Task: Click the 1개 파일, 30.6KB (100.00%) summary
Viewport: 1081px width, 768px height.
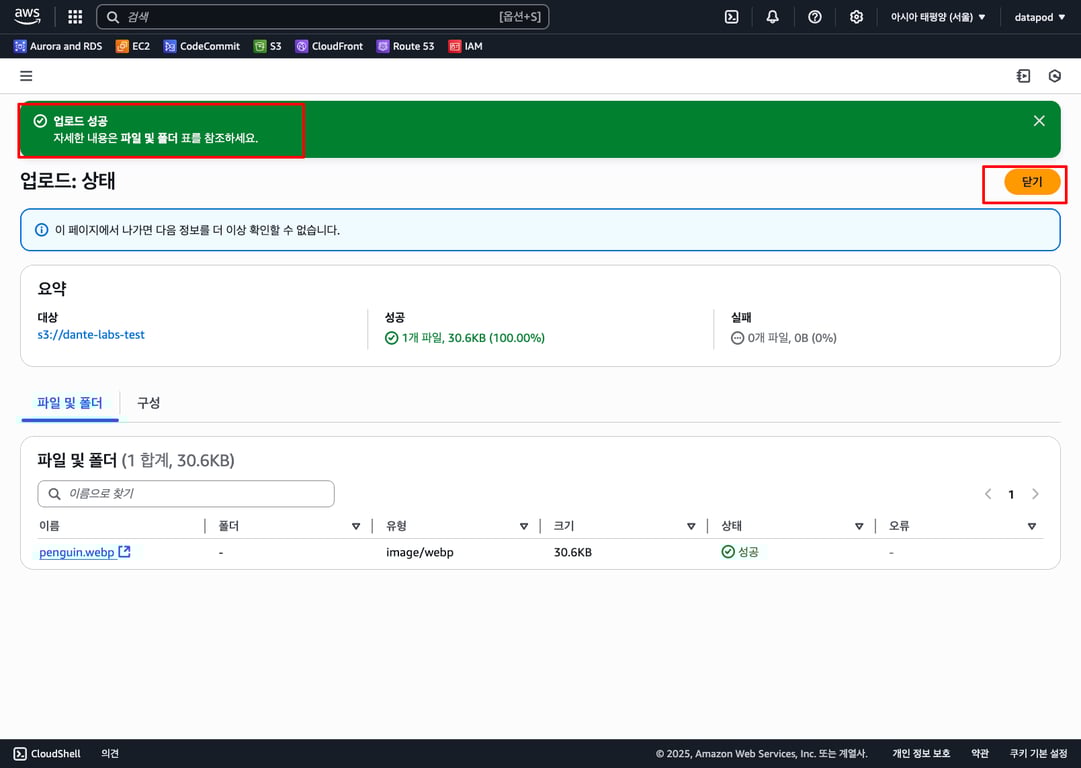Action: pos(465,338)
